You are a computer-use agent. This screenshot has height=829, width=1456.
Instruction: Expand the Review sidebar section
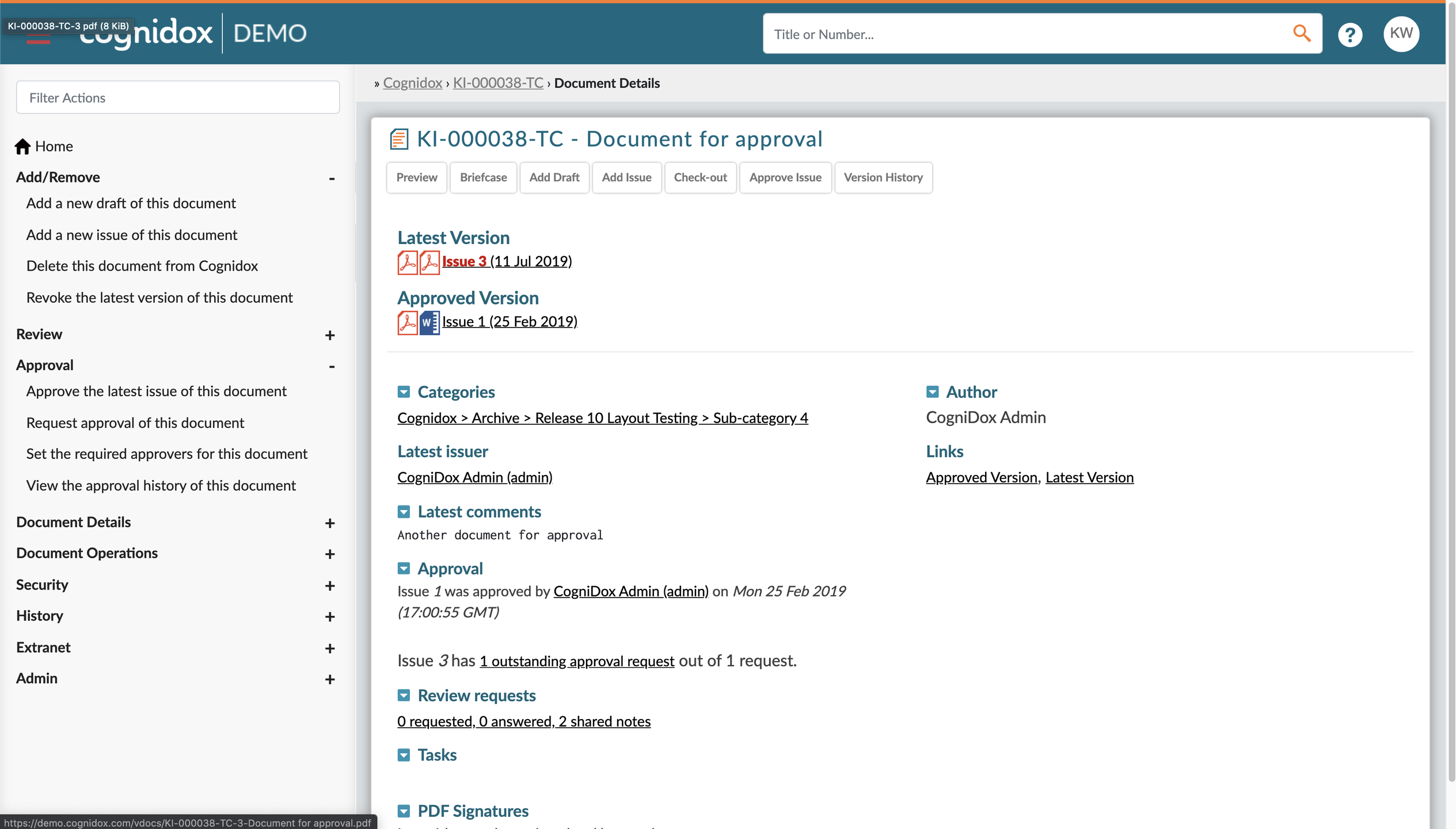[329, 335]
